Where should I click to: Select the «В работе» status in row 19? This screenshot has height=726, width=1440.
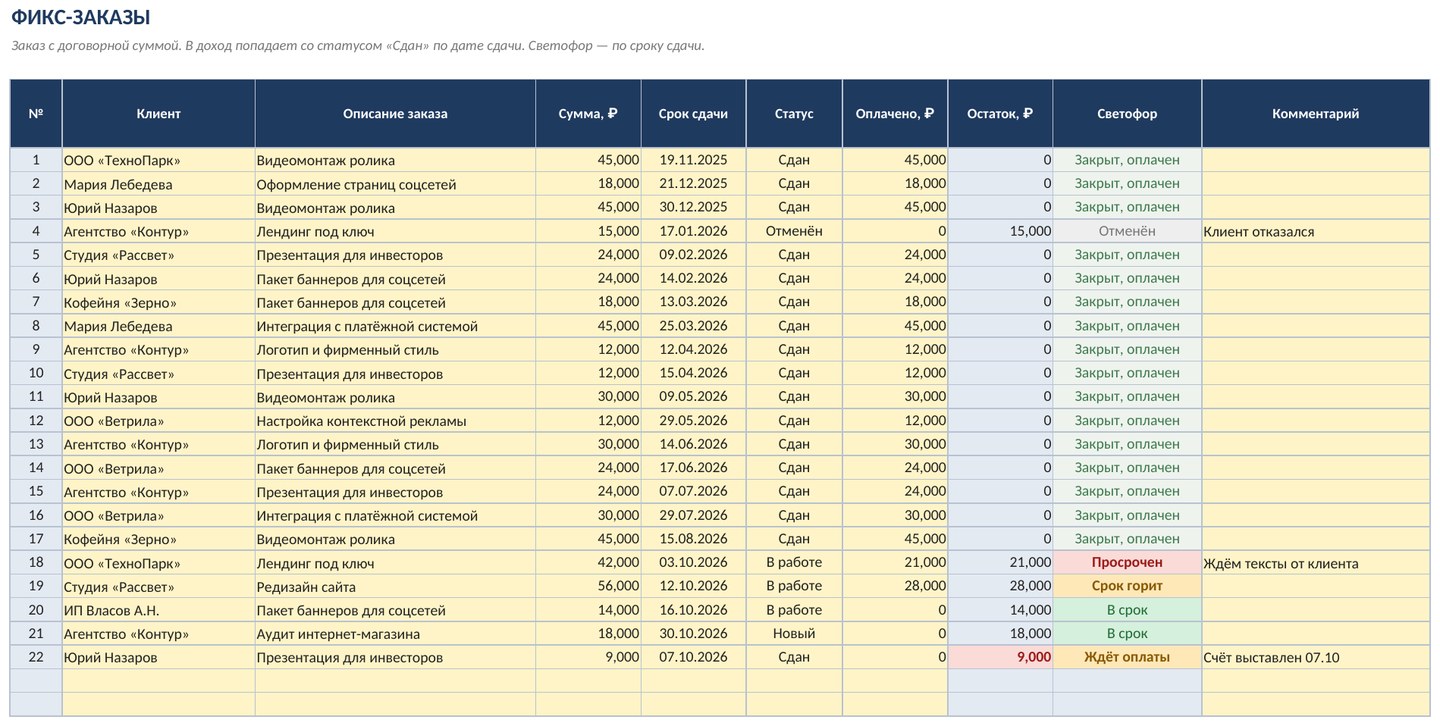pyautogui.click(x=794, y=586)
